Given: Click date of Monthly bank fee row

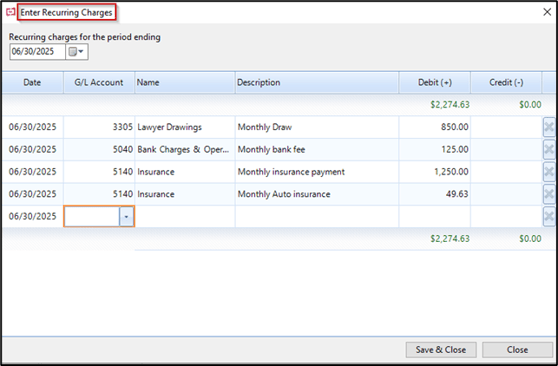Looking at the screenshot, I should coord(32,150).
